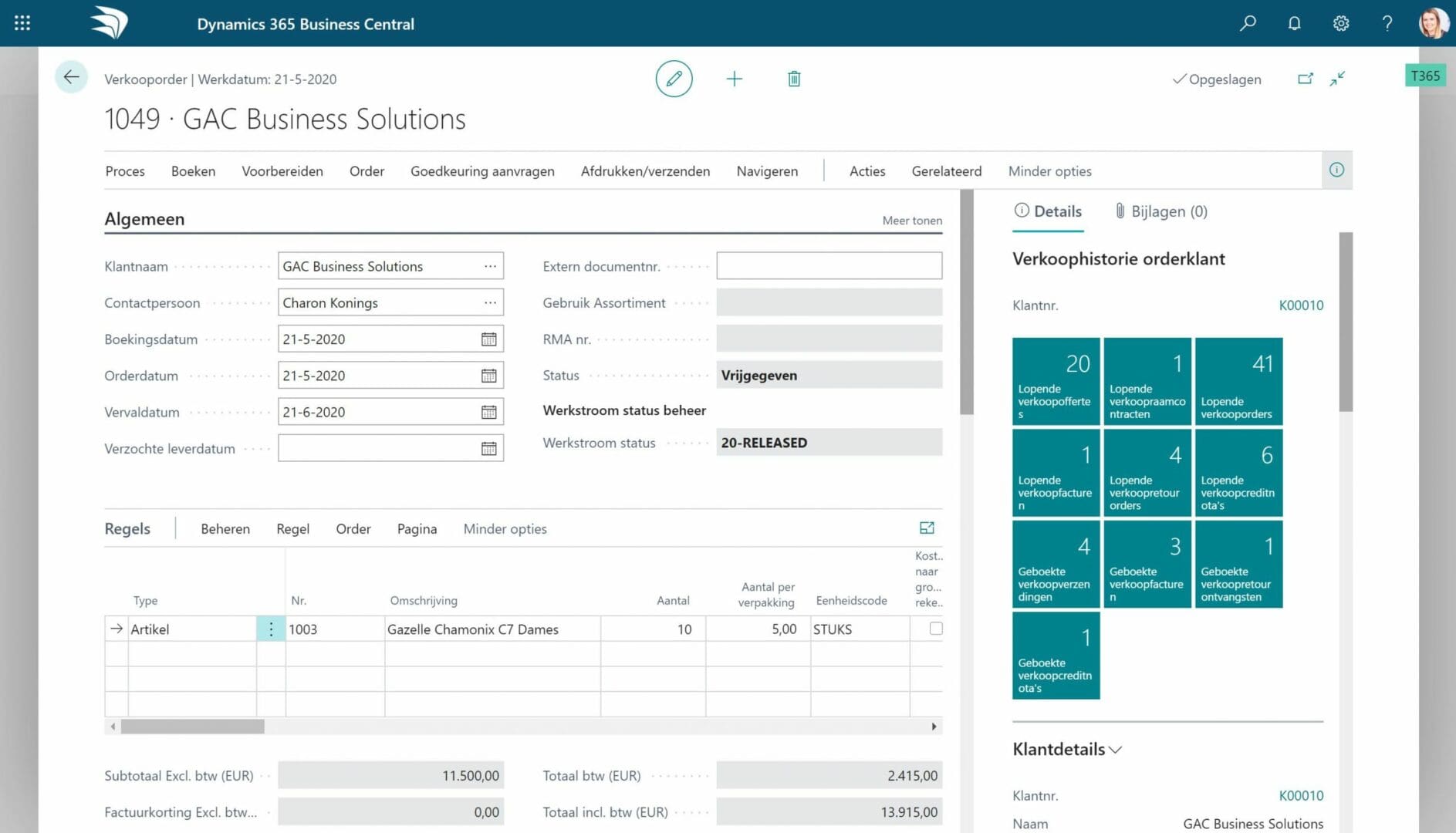Click the horizontal scrollbar of the lines grid
The width and height of the screenshot is (1456, 833).
[193, 727]
